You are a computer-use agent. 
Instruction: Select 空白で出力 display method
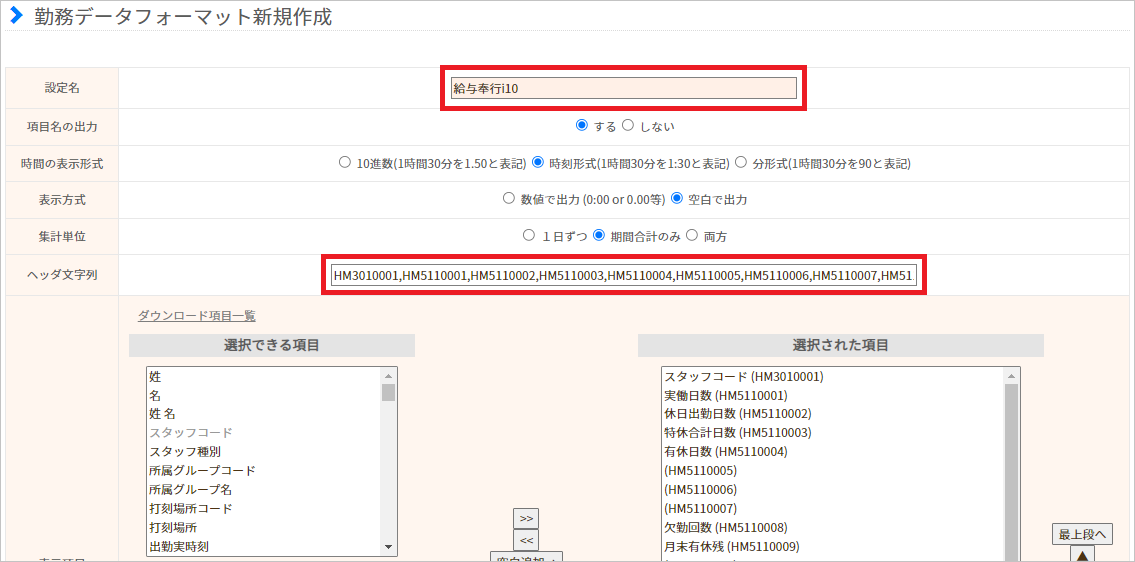677,198
